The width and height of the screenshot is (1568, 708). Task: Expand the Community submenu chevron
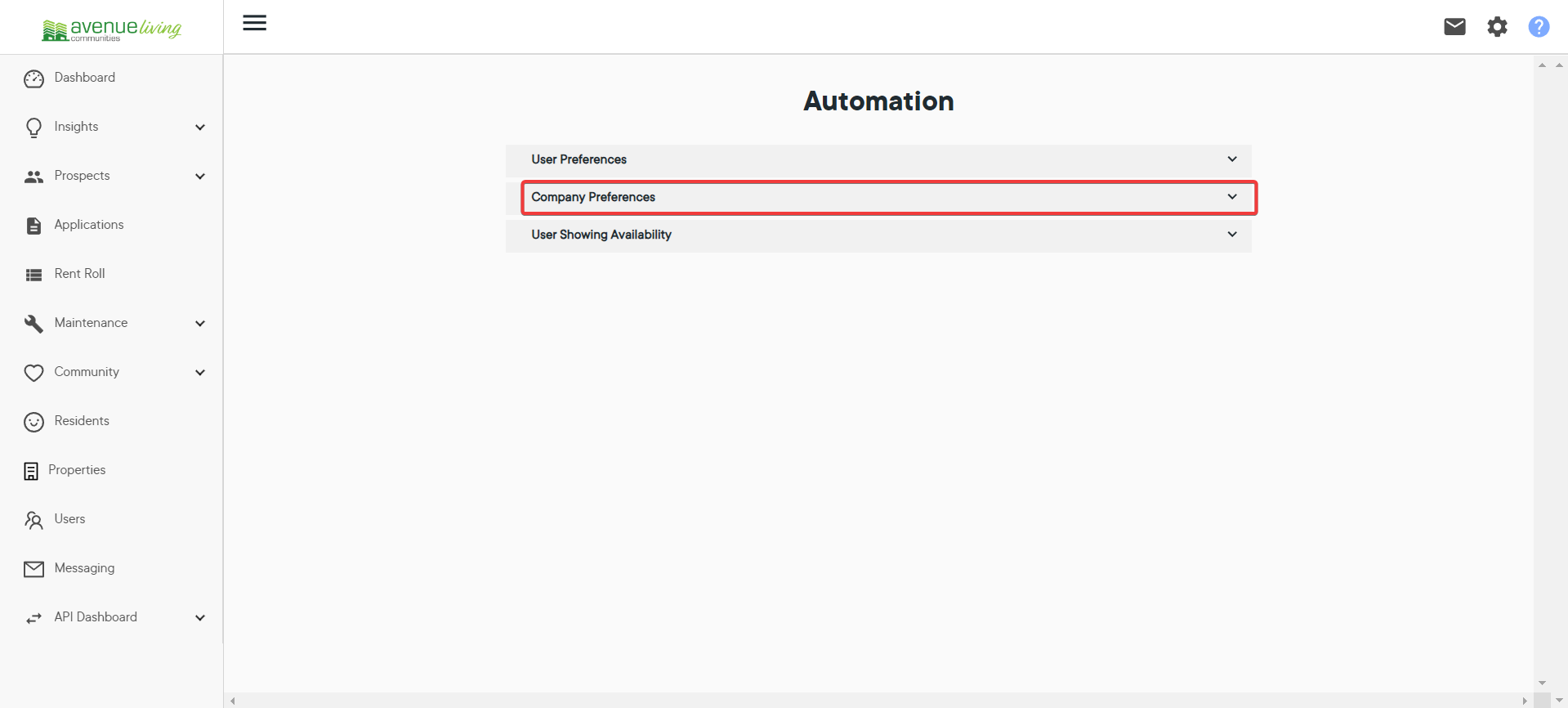click(200, 373)
